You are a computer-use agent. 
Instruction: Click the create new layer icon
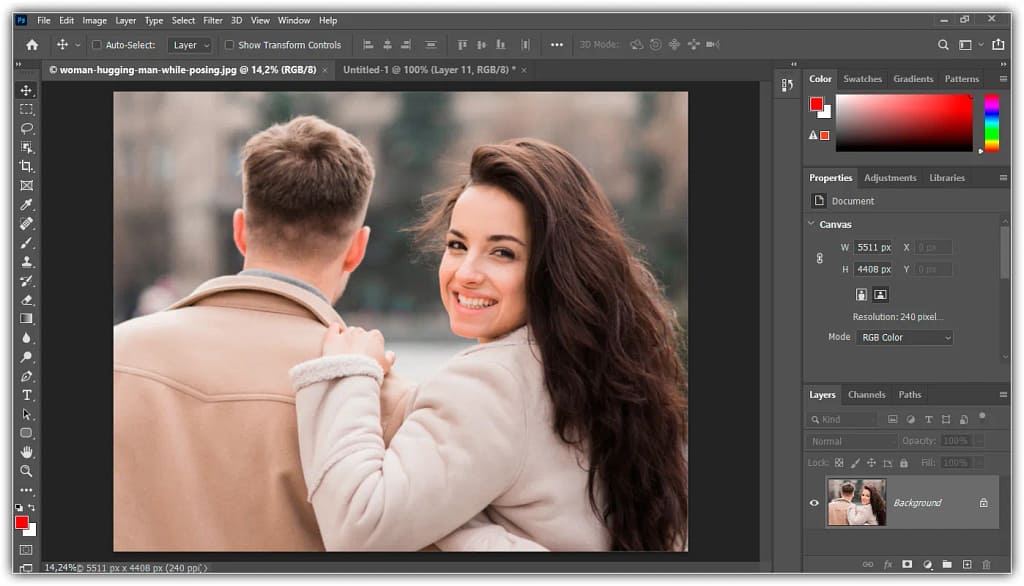967,565
